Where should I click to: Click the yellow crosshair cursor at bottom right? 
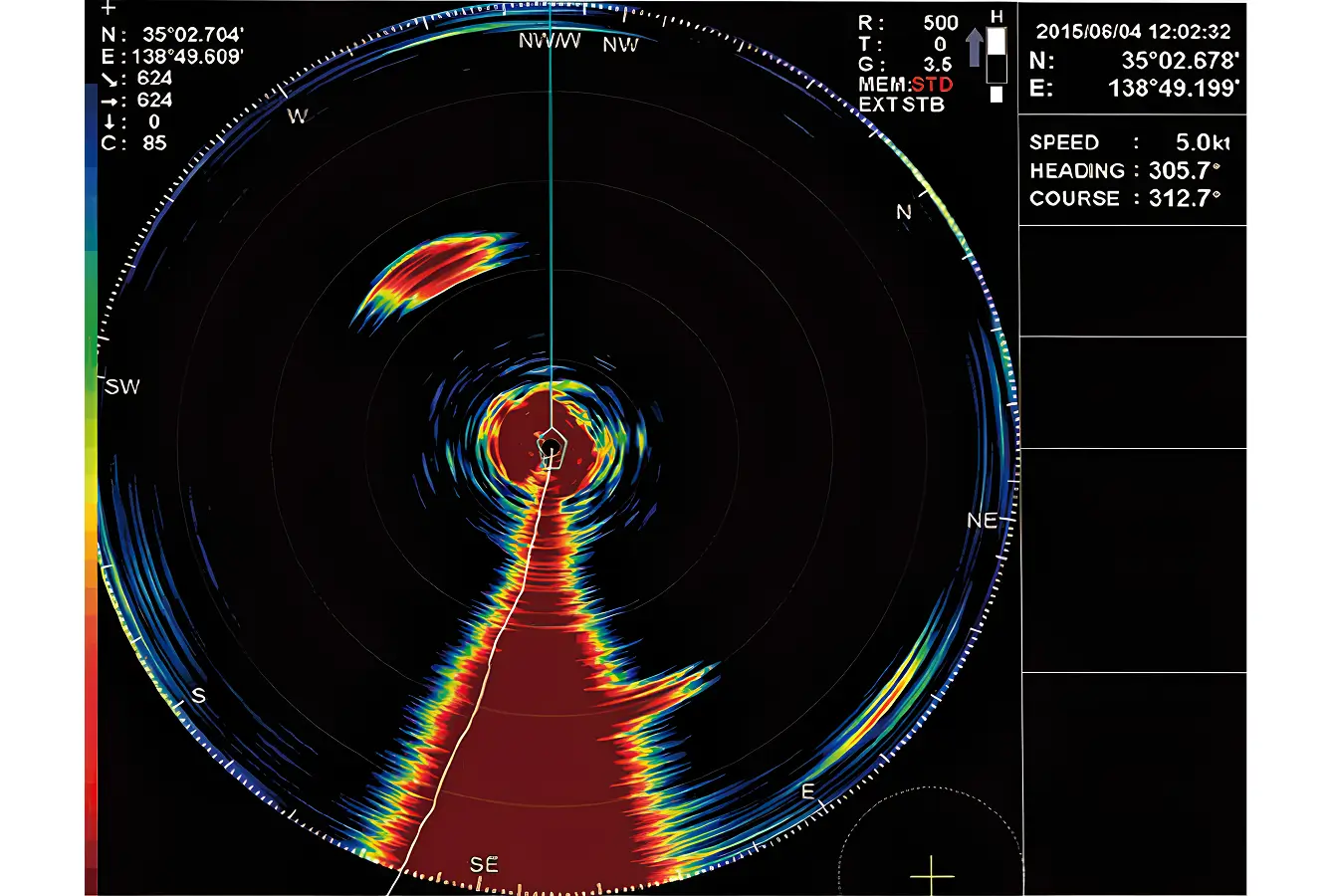[933, 876]
